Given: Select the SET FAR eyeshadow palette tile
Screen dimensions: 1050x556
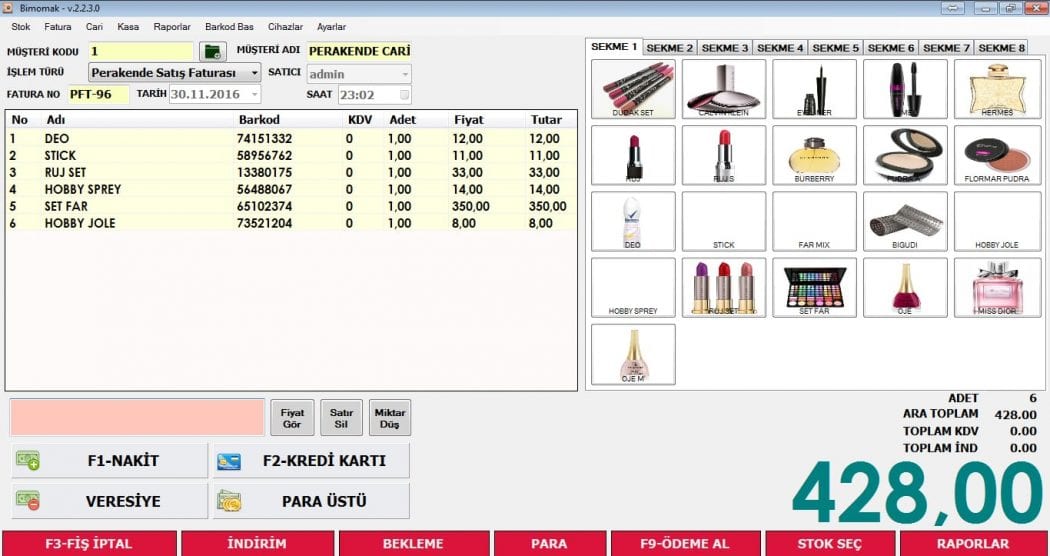Looking at the screenshot, I should [814, 288].
